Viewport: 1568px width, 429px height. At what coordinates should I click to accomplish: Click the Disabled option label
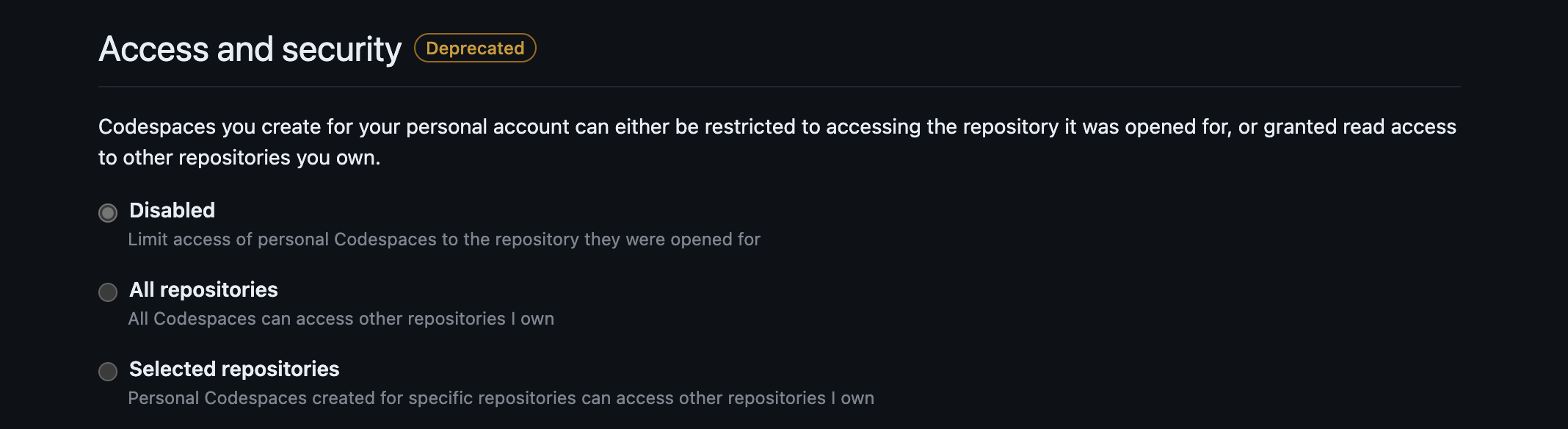171,211
